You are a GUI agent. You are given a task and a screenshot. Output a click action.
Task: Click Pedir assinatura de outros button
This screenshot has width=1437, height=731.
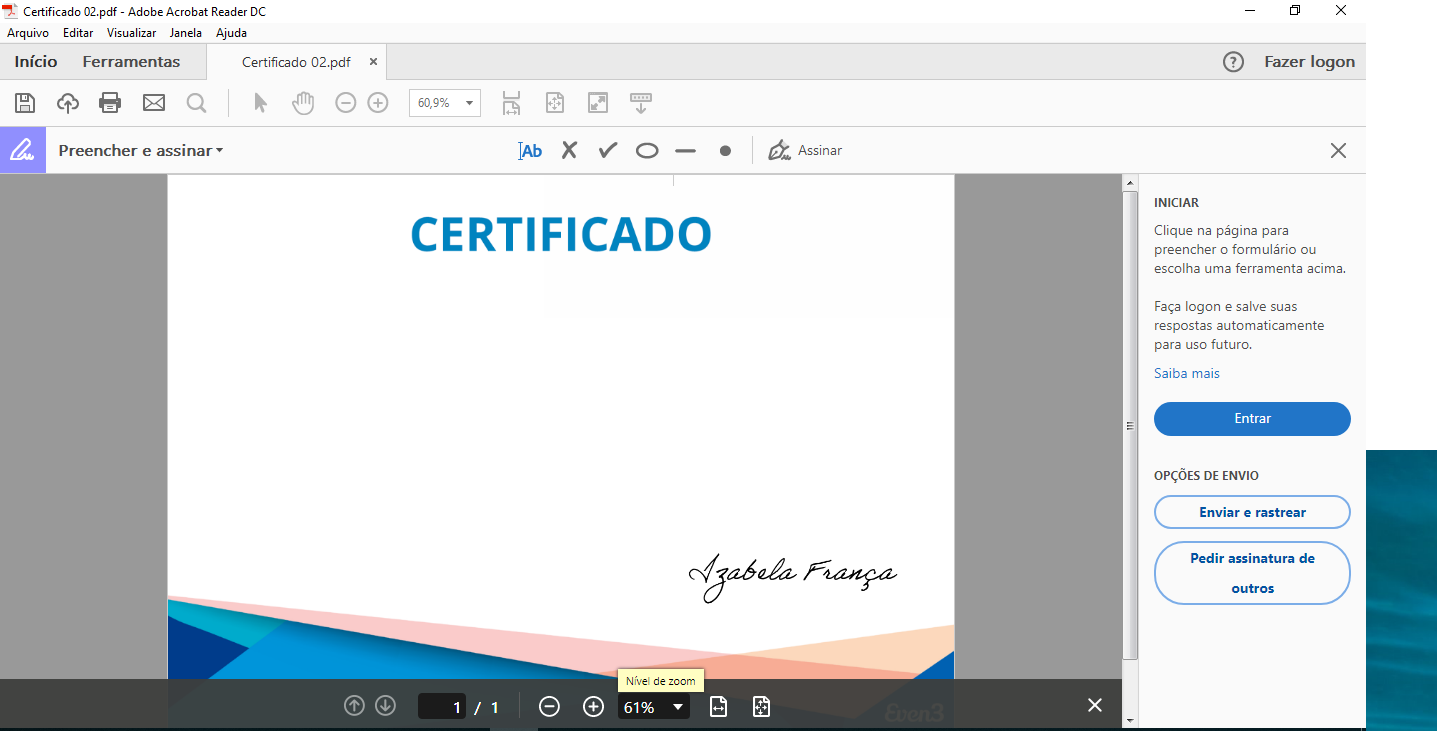(x=1252, y=573)
